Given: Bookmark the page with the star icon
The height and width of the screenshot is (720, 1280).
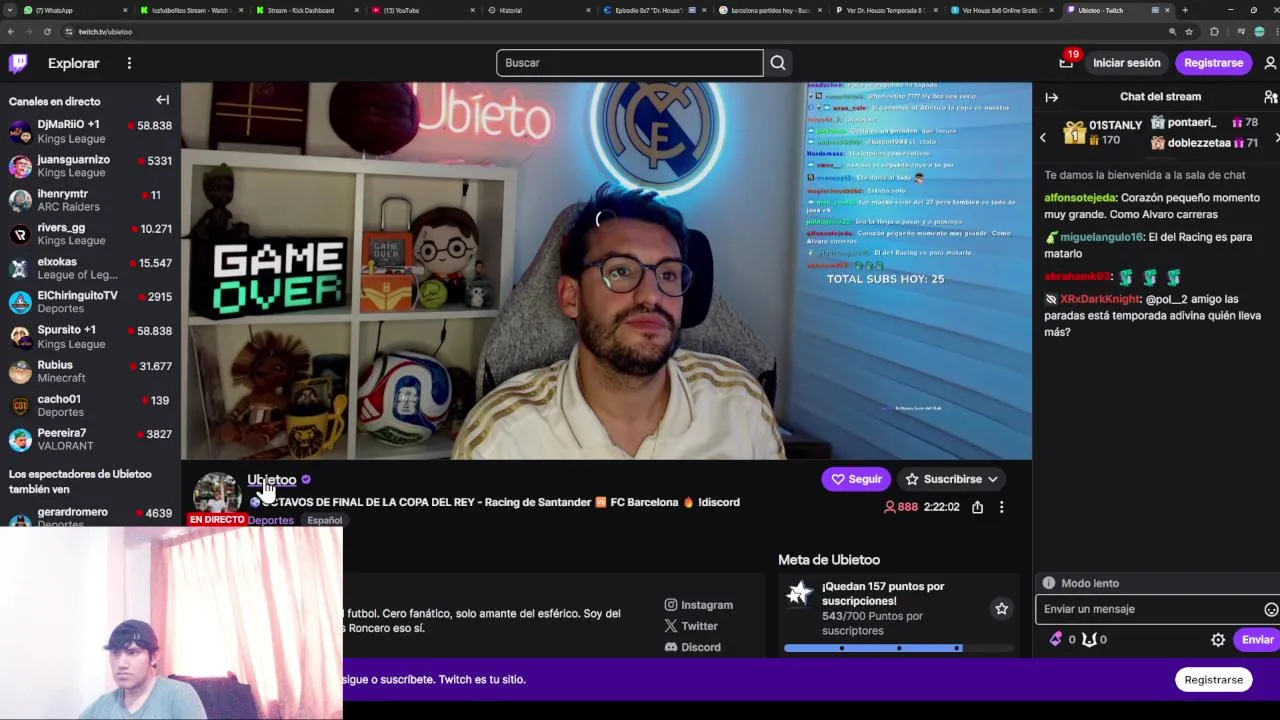Looking at the screenshot, I should point(1189,32).
